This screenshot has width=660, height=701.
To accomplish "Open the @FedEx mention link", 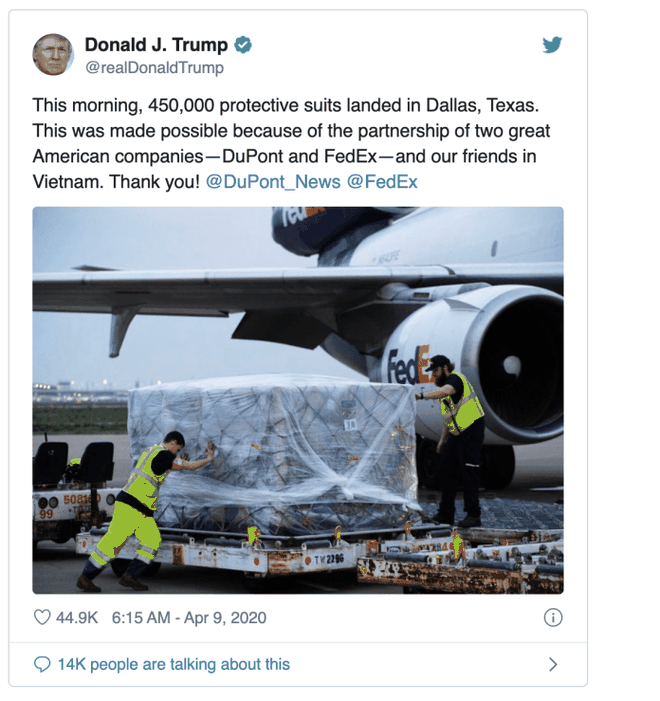I will click(x=382, y=182).
